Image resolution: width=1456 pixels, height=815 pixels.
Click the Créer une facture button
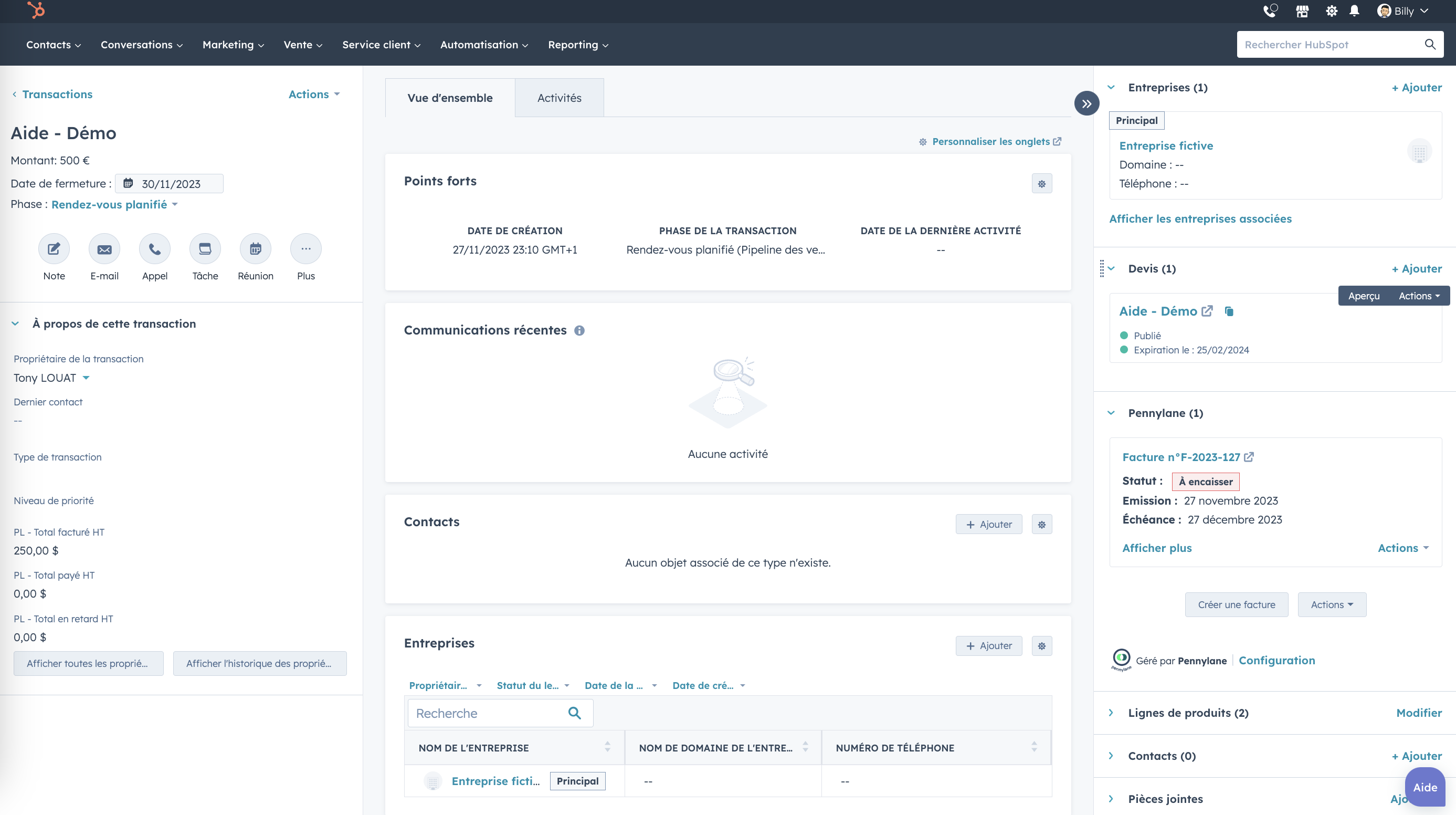(1236, 604)
